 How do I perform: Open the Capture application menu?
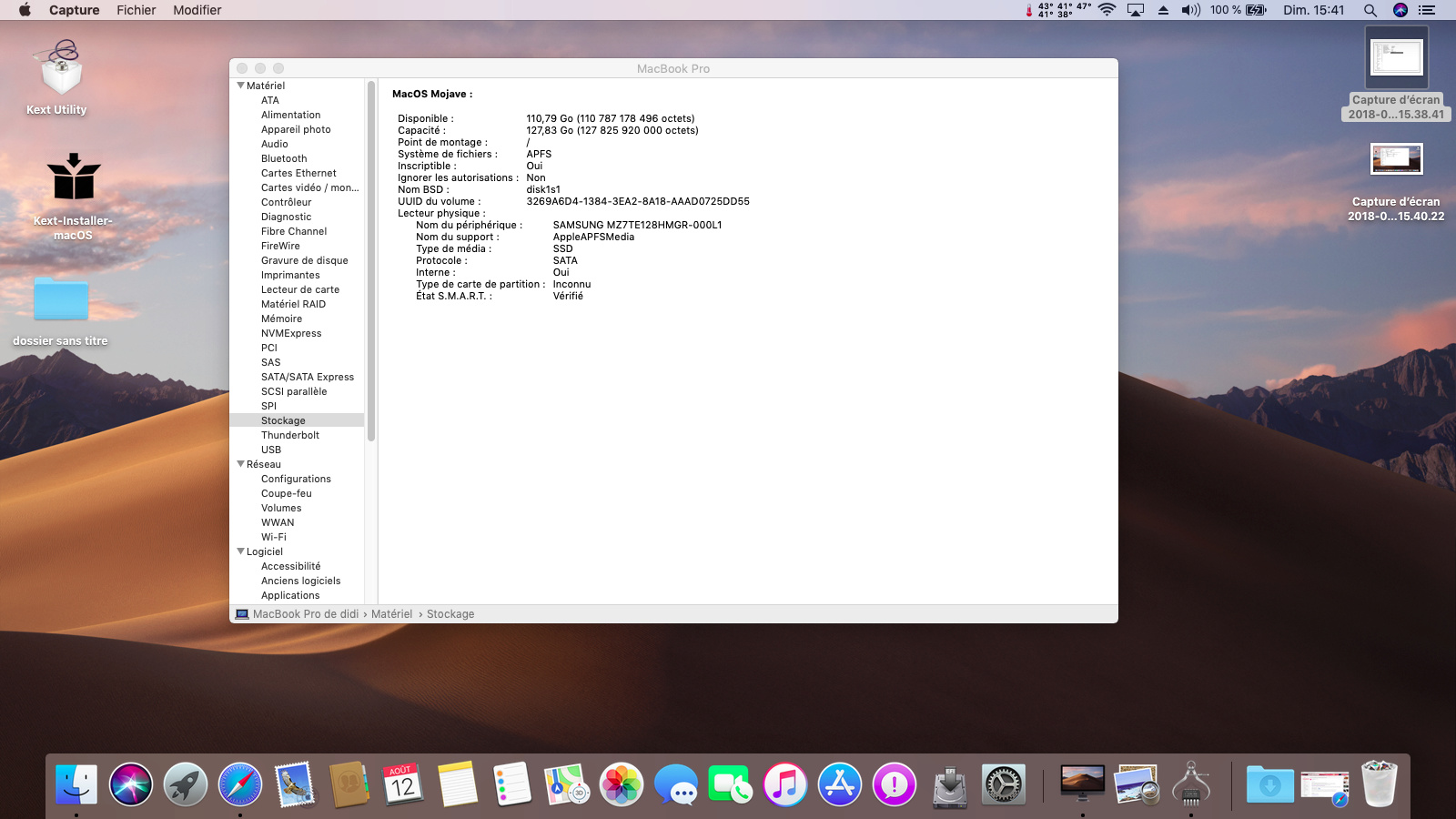coord(75,10)
